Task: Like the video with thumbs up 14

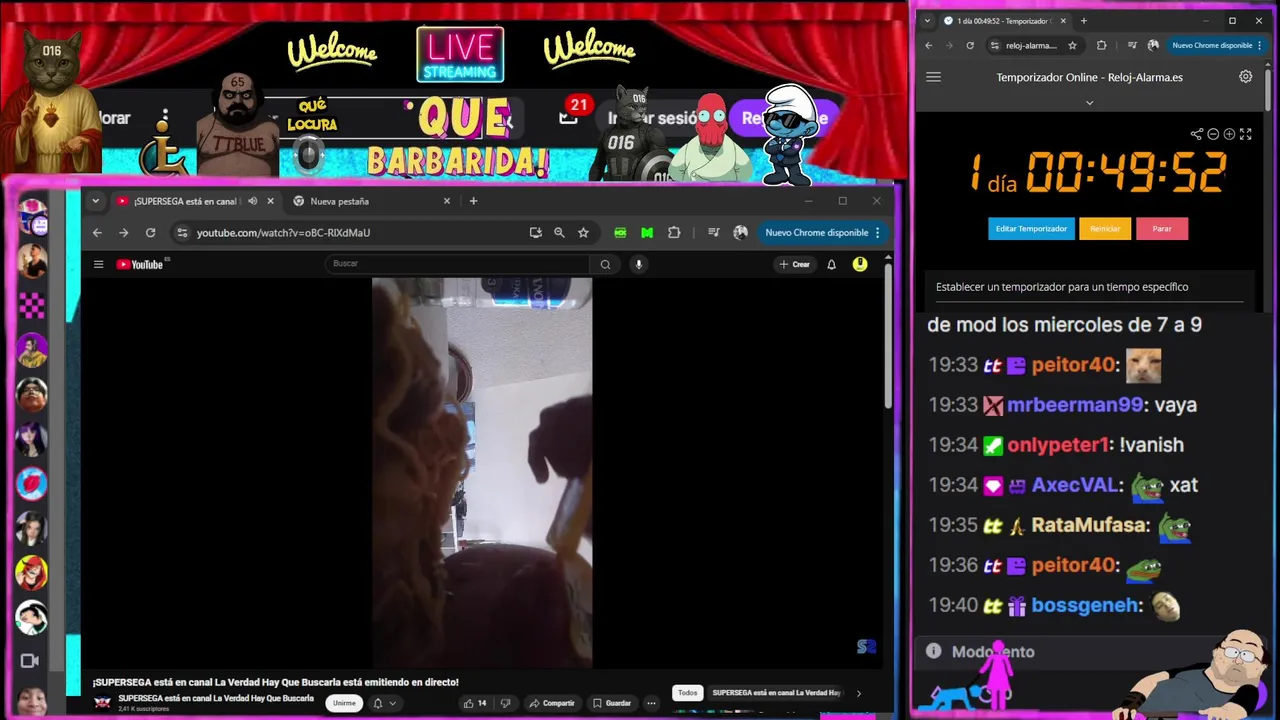Action: click(475, 703)
